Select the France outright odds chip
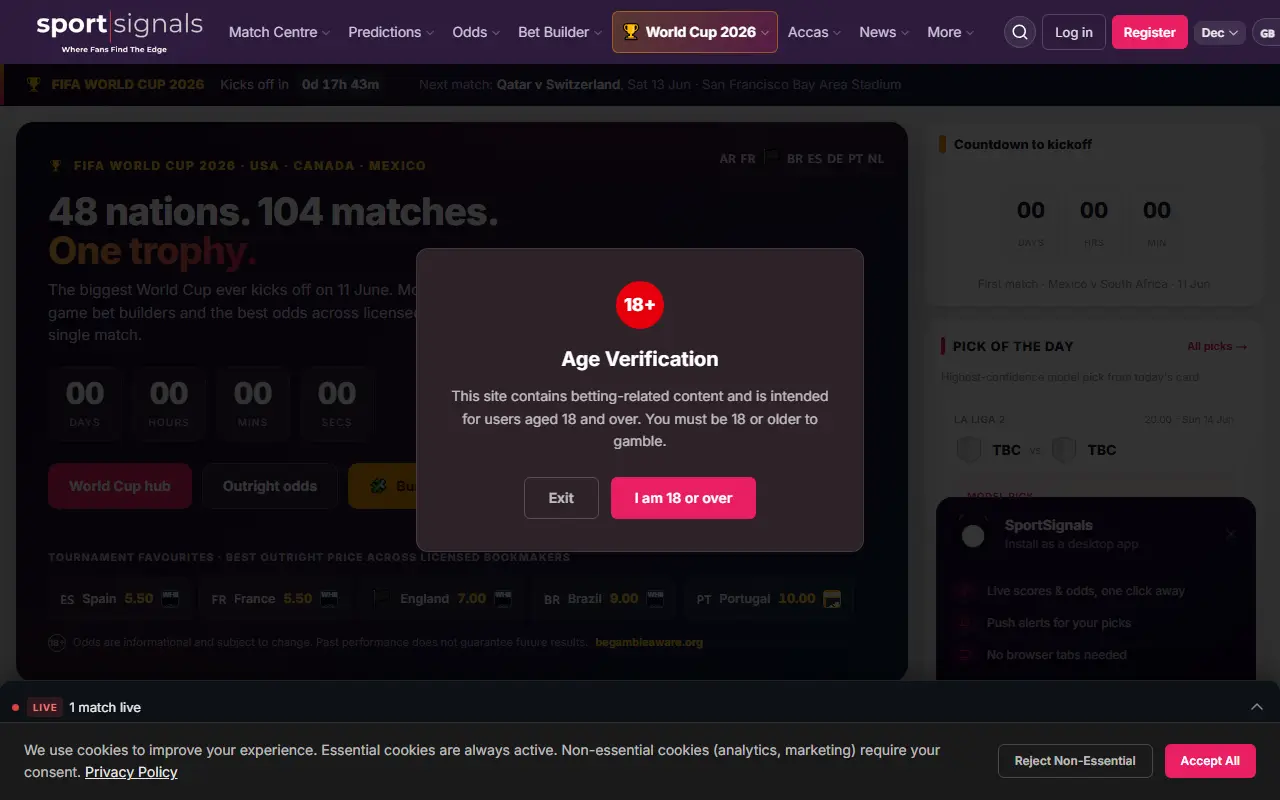The width and height of the screenshot is (1280, 800). [x=275, y=599]
